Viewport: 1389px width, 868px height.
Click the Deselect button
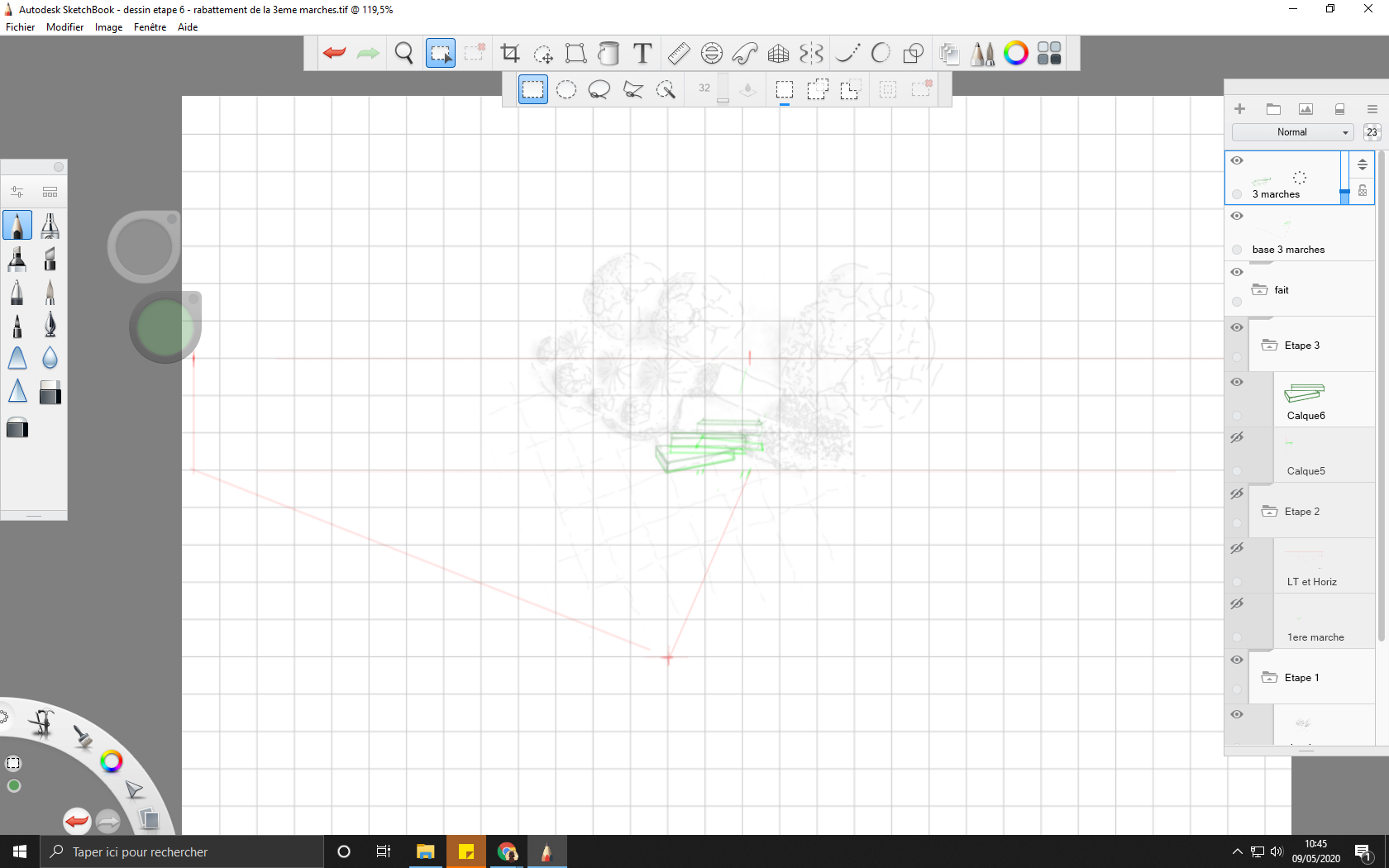coord(921,88)
